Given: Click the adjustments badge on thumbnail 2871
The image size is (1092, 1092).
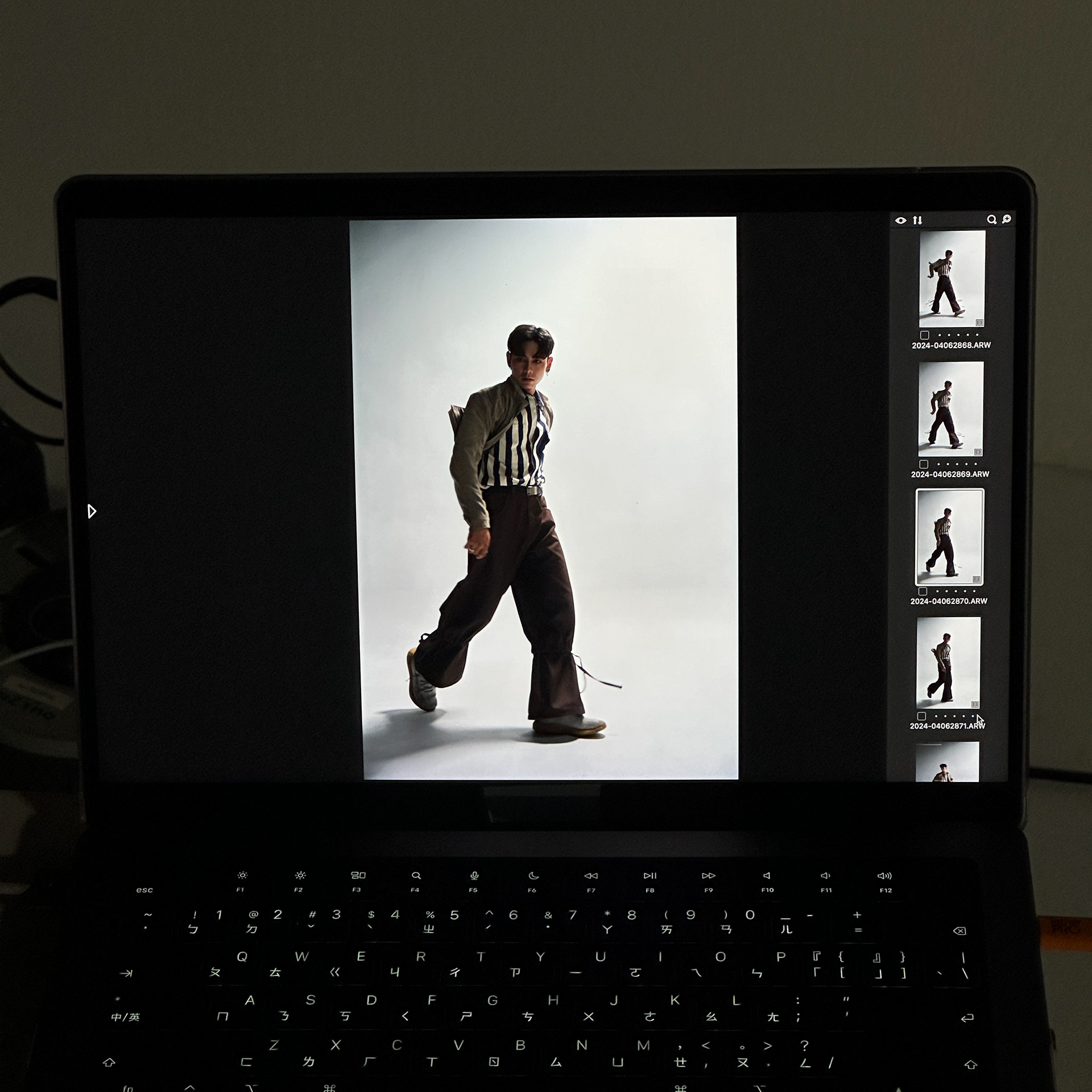Looking at the screenshot, I should (x=975, y=704).
